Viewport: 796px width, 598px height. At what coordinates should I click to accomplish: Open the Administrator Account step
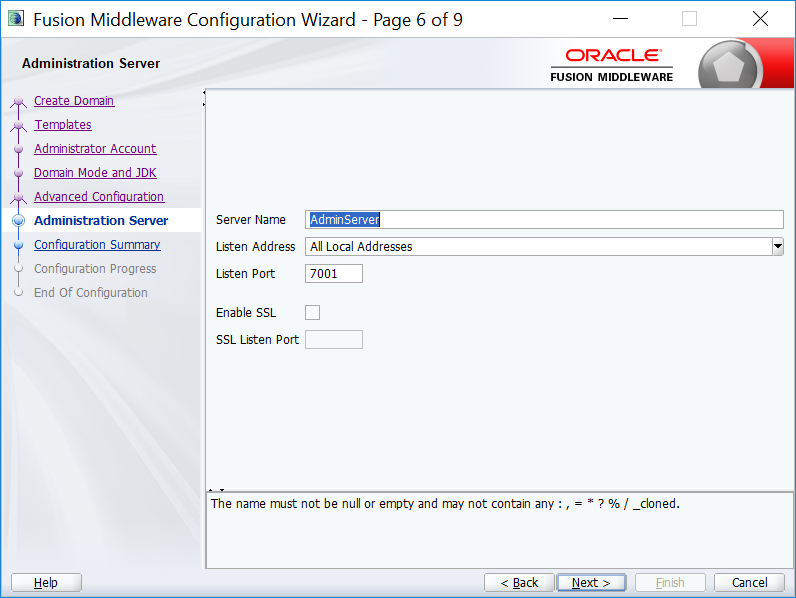[95, 149]
